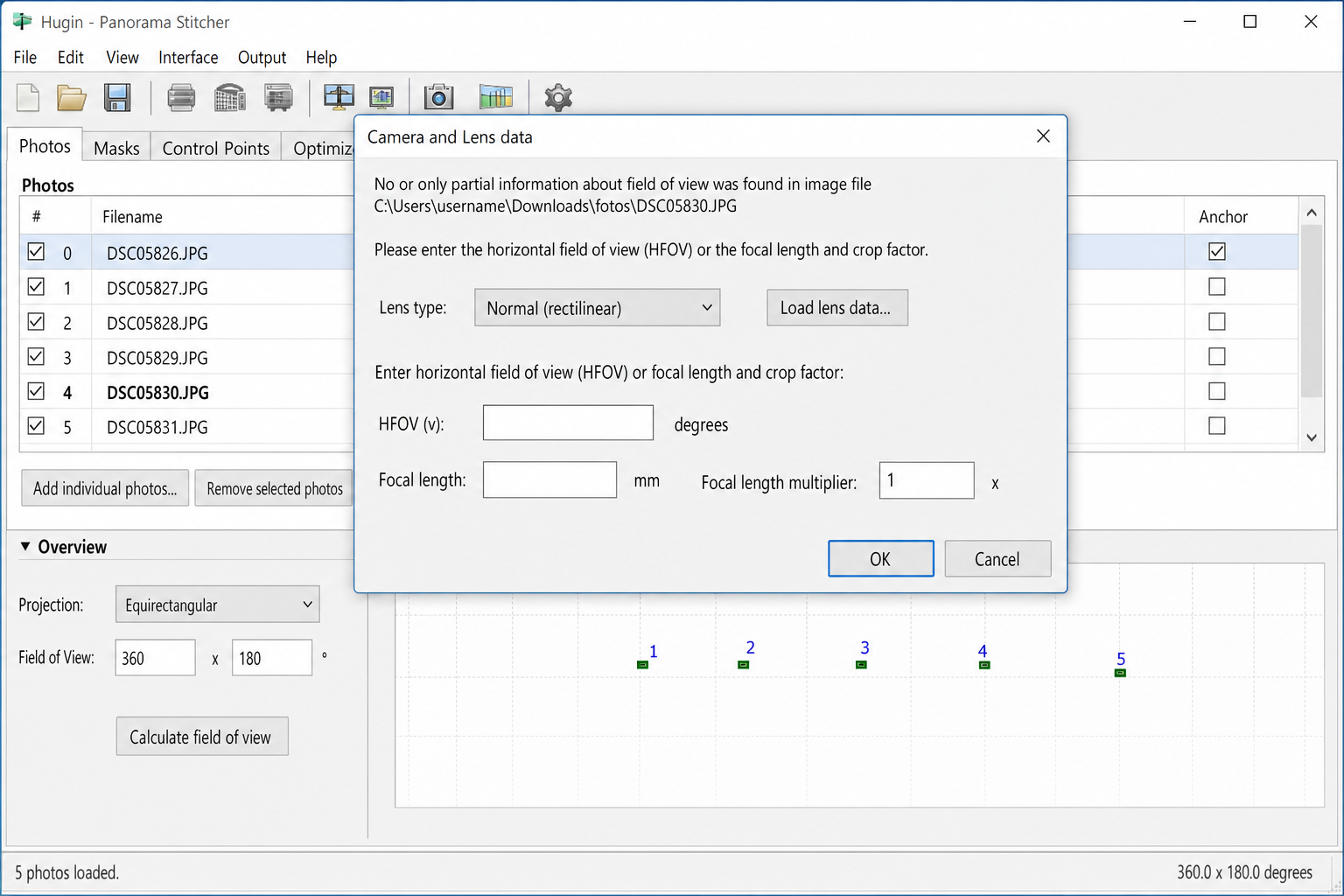Cancel the Camera and Lens data dialog
Viewport: 1344px width, 896px height.
tap(997, 559)
